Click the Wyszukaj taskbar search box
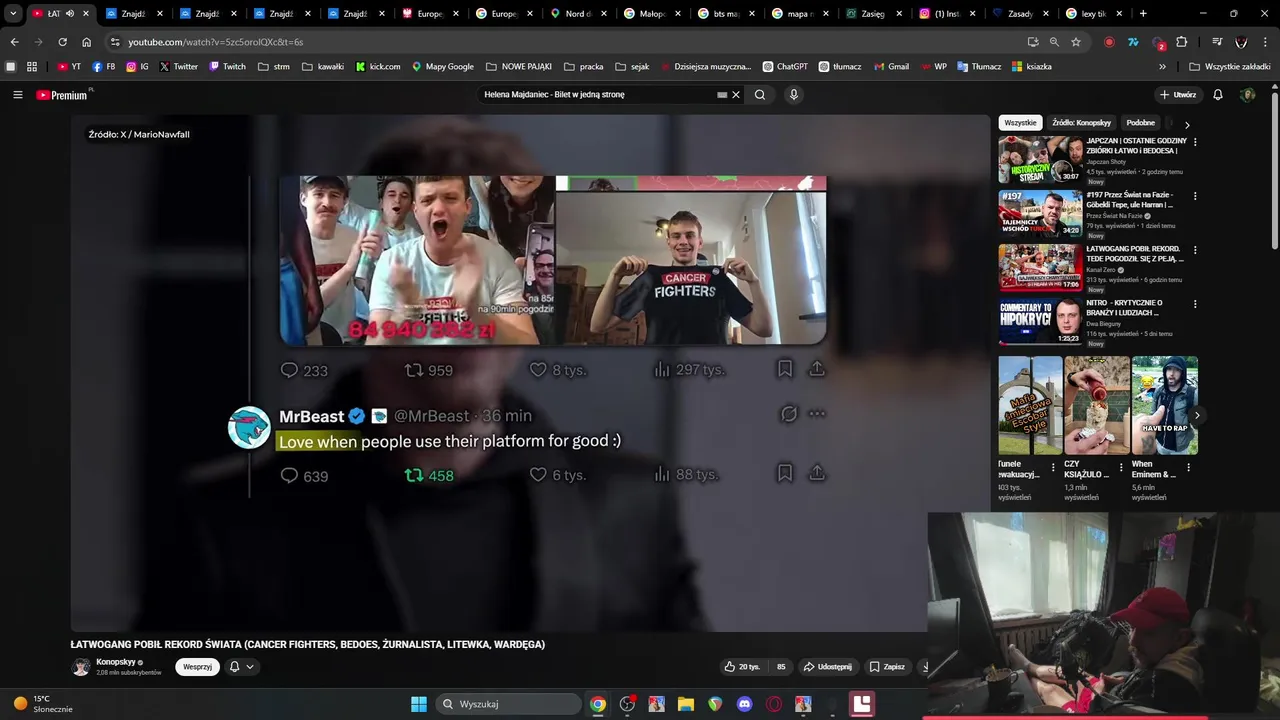This screenshot has height=720, width=1280. (x=510, y=704)
